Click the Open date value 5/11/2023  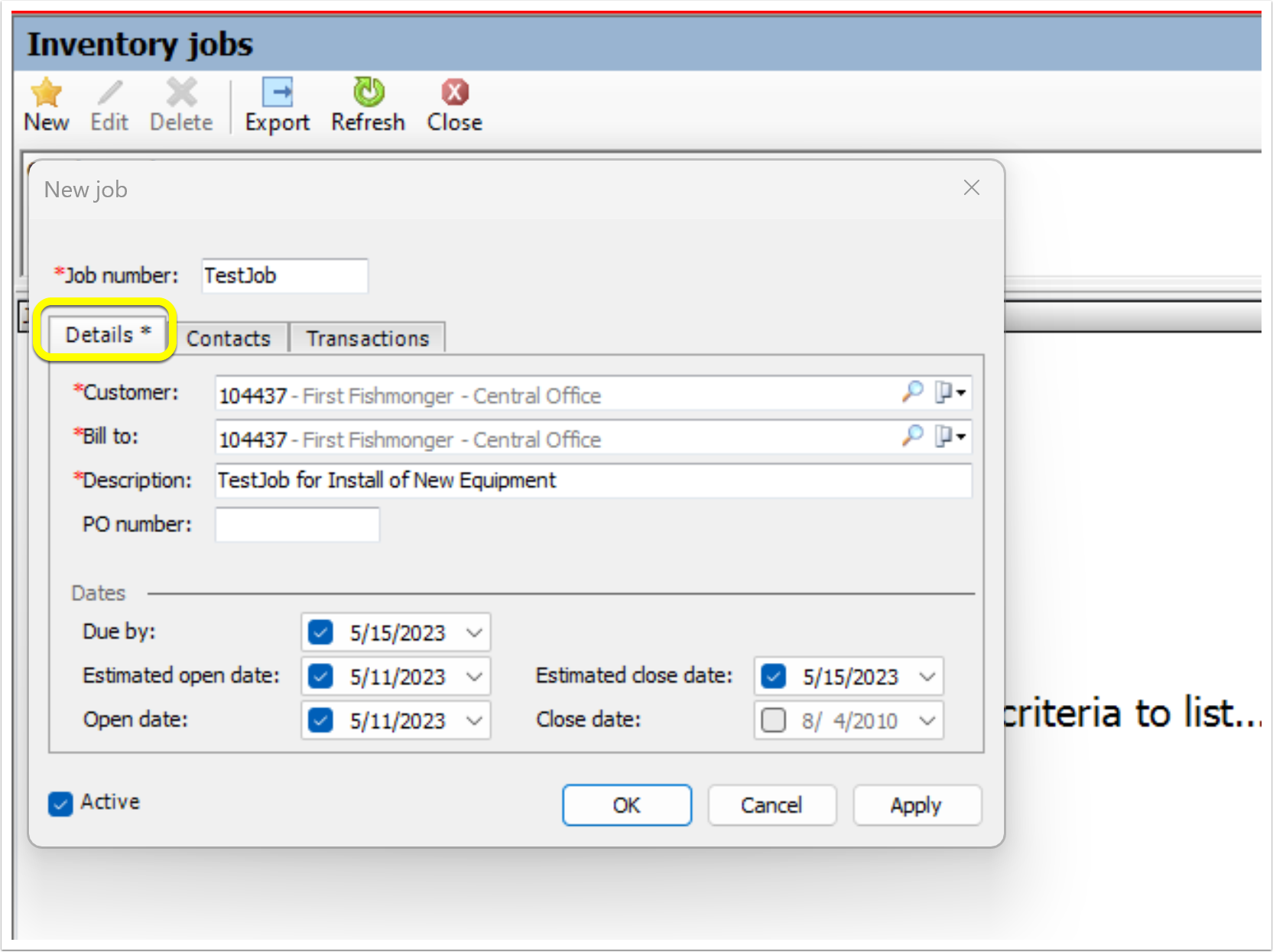tap(398, 720)
